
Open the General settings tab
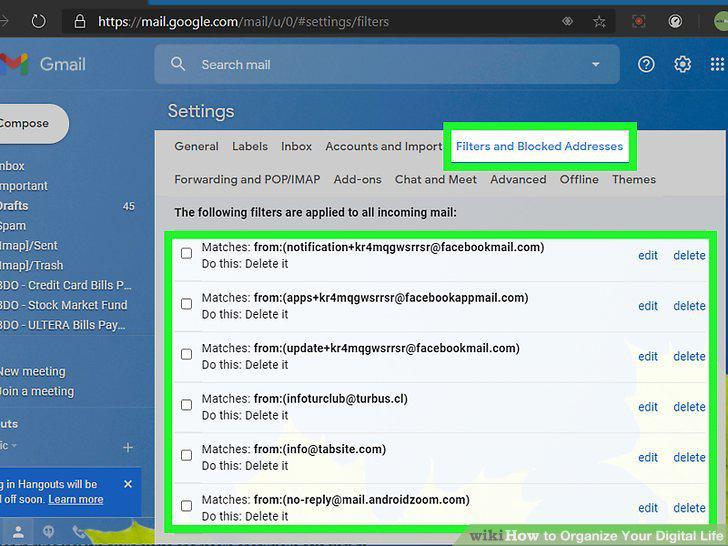[196, 146]
